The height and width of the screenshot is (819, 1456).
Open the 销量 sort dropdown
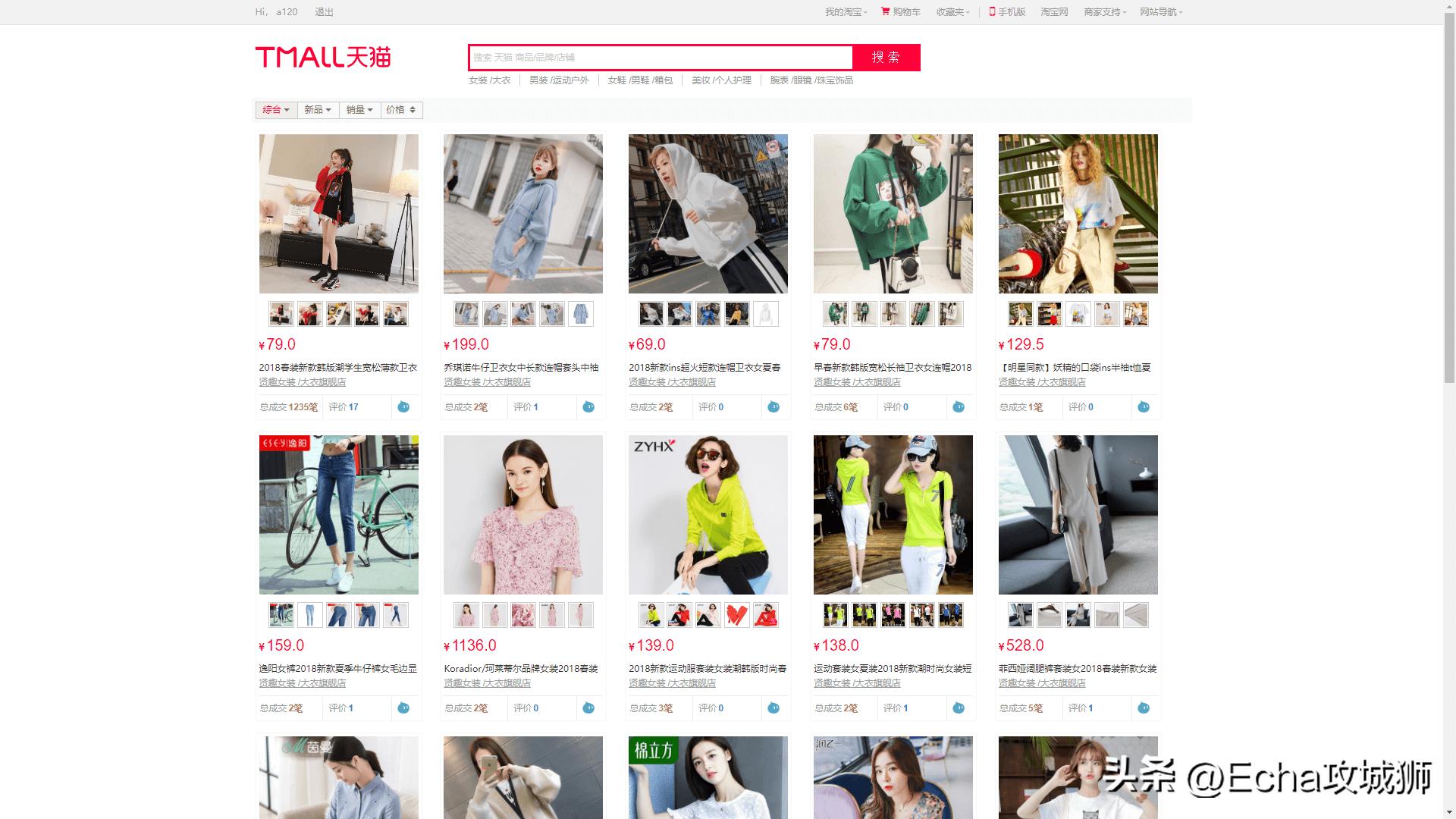(x=359, y=110)
